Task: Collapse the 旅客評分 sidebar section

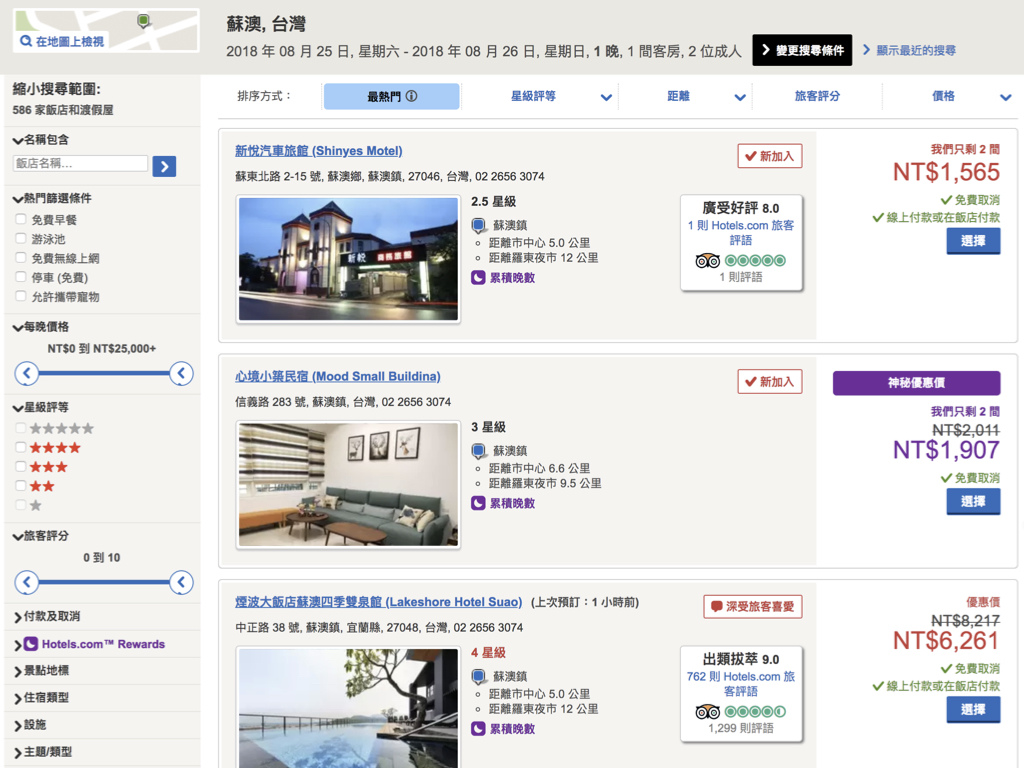Action: [40, 536]
